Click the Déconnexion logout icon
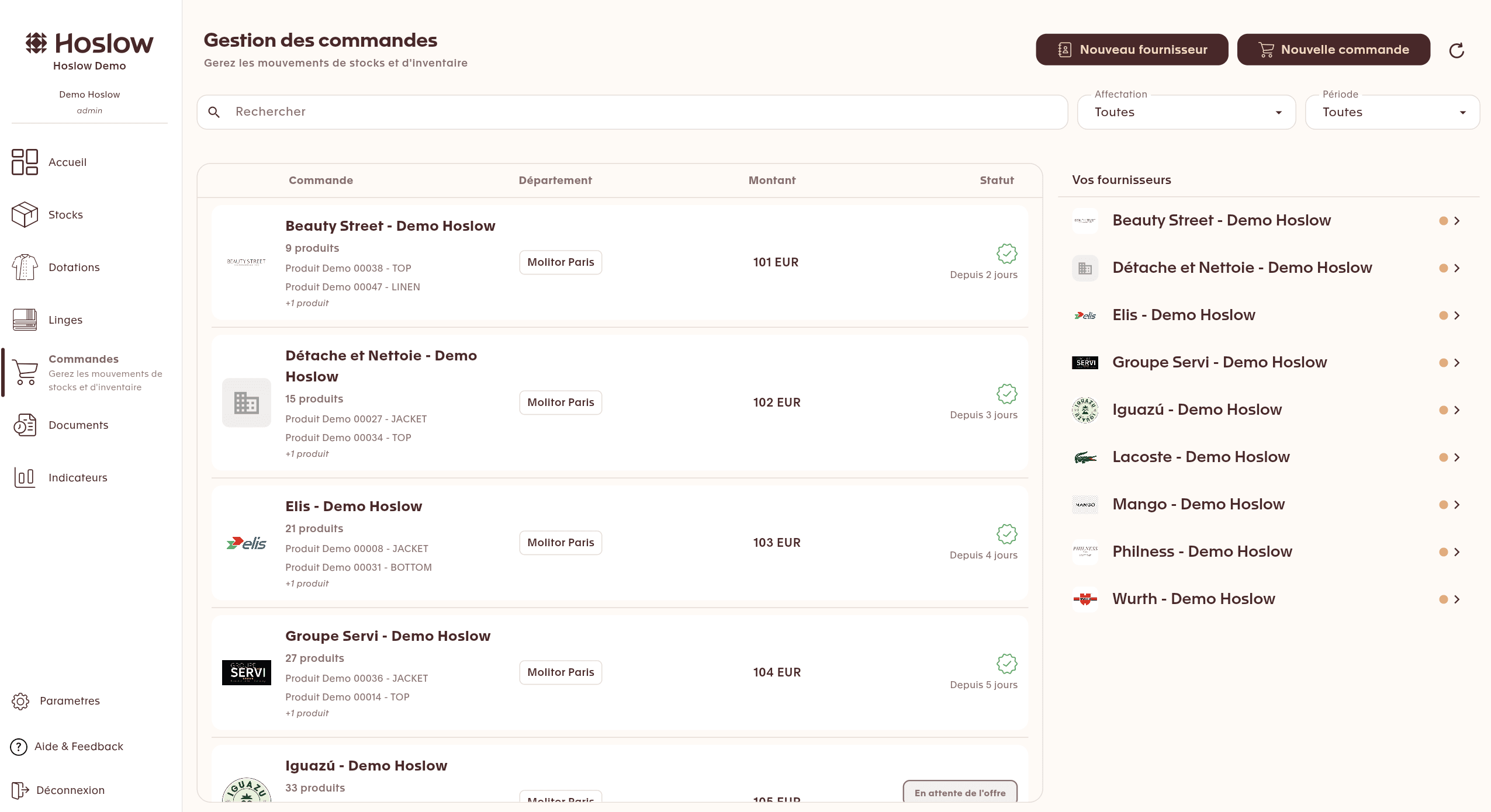 click(x=20, y=790)
